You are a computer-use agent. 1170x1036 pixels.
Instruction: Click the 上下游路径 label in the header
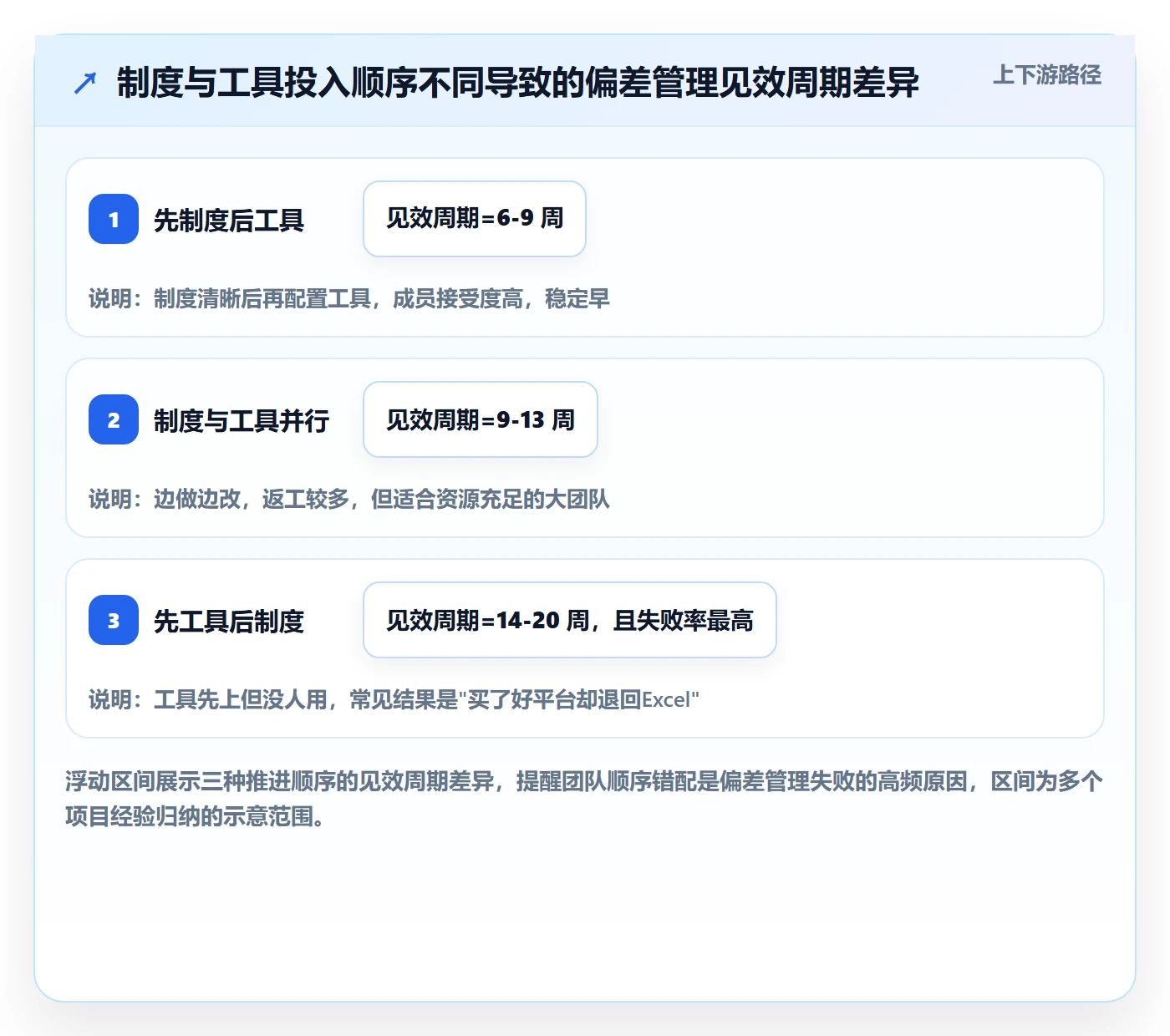1047,75
